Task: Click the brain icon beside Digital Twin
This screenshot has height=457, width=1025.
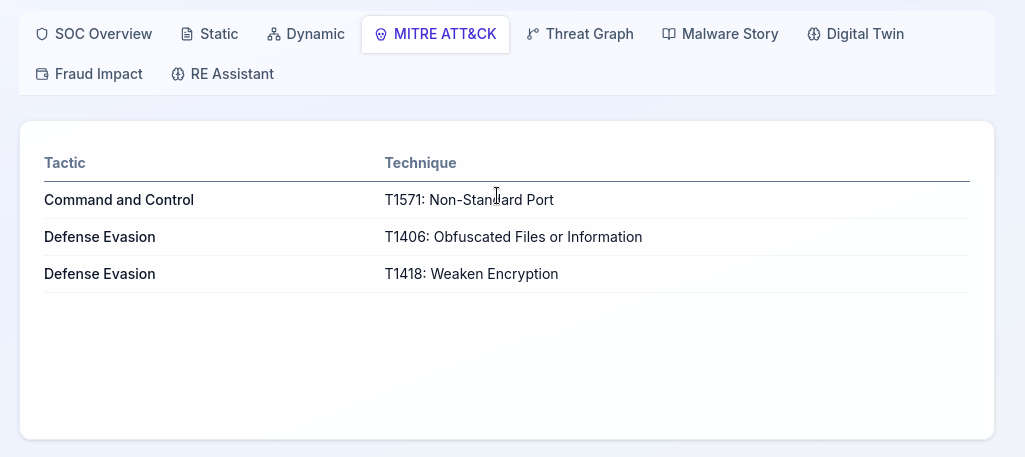Action: point(813,34)
